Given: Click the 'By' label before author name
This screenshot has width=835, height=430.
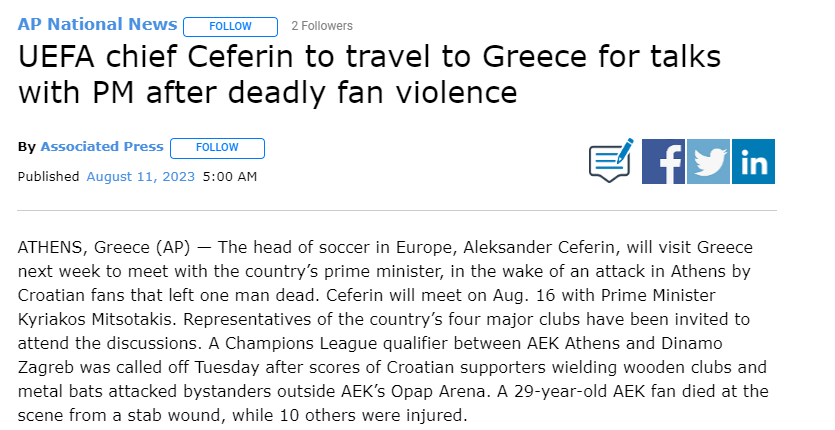Looking at the screenshot, I should 27,147.
